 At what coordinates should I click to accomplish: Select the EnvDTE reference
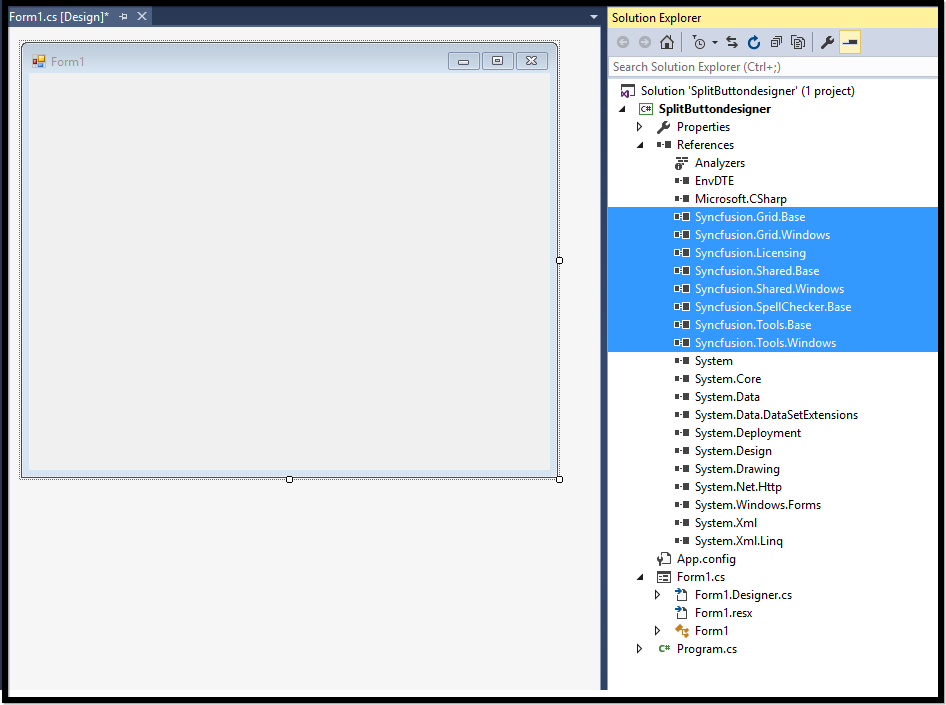(714, 181)
